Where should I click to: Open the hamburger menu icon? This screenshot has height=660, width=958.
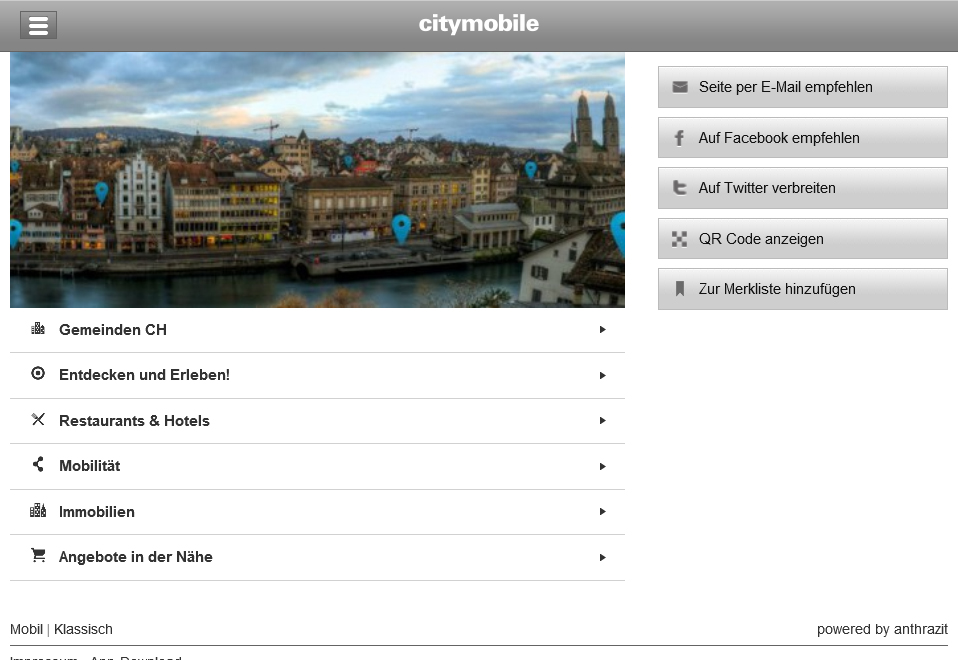(38, 25)
